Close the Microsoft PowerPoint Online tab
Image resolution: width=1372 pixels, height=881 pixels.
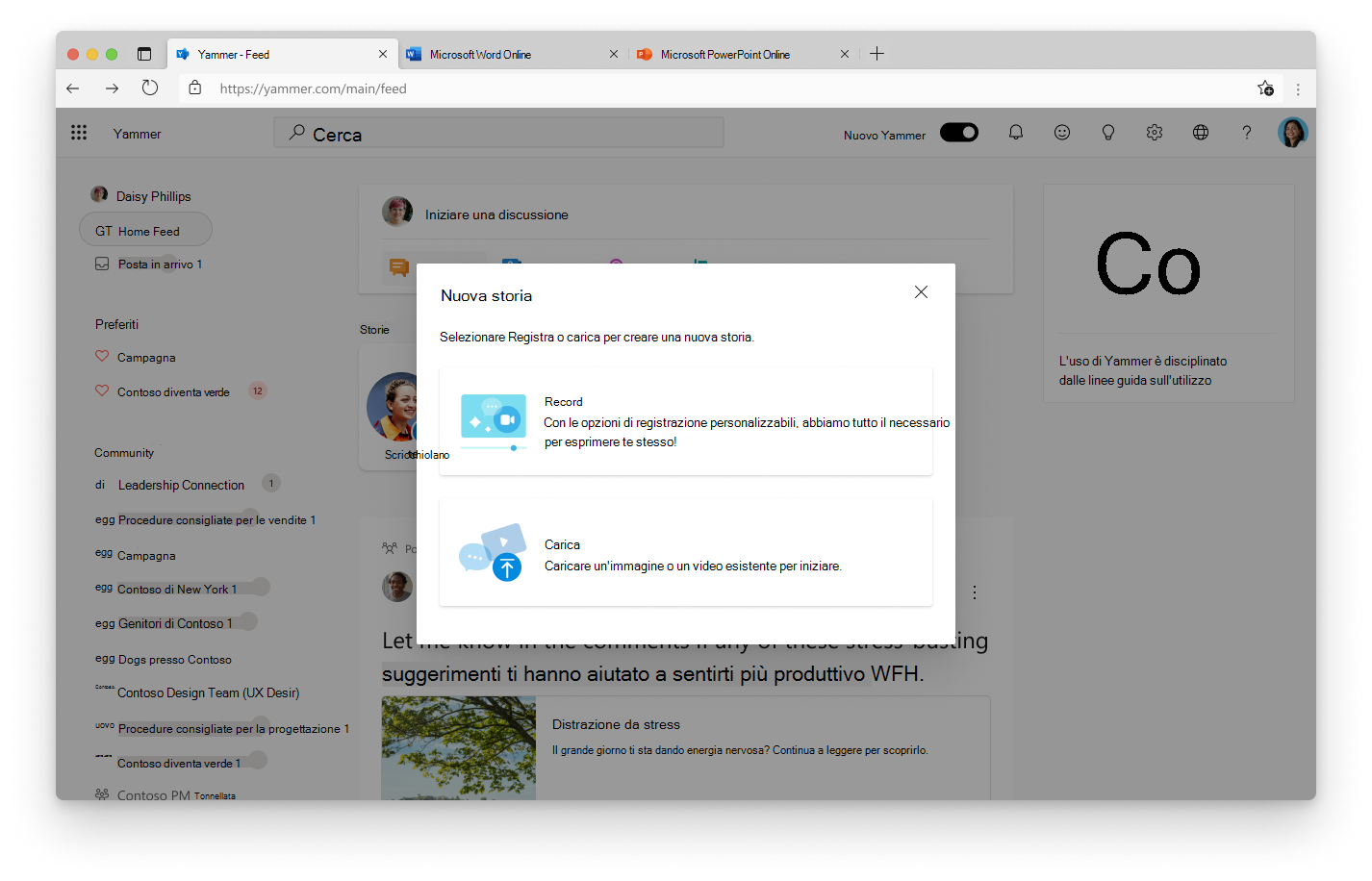(845, 55)
